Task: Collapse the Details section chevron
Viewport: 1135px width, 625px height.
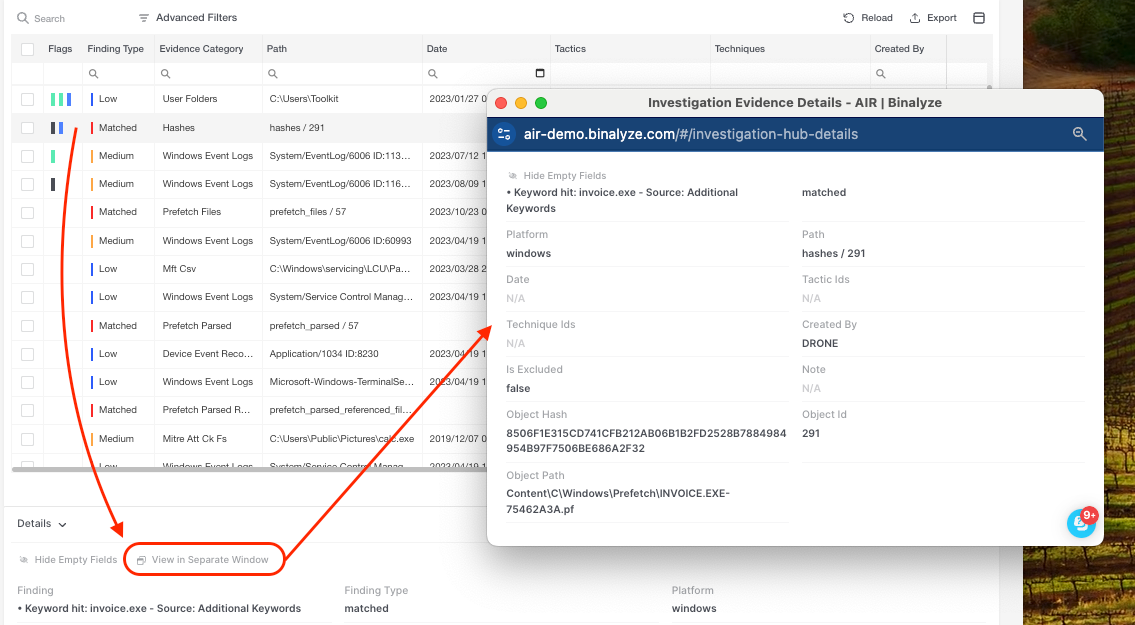Action: coord(62,524)
